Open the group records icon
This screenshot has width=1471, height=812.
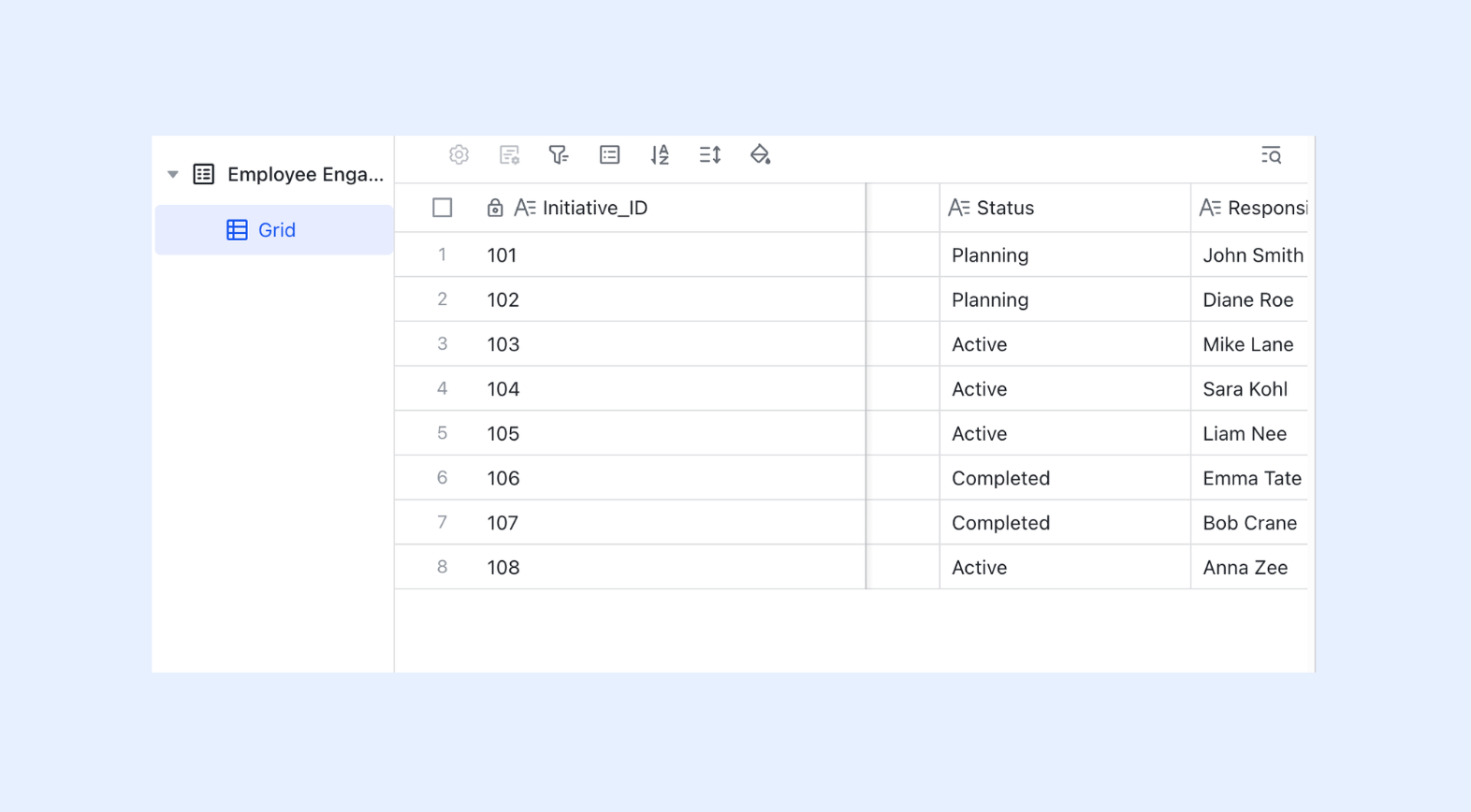pyautogui.click(x=609, y=155)
